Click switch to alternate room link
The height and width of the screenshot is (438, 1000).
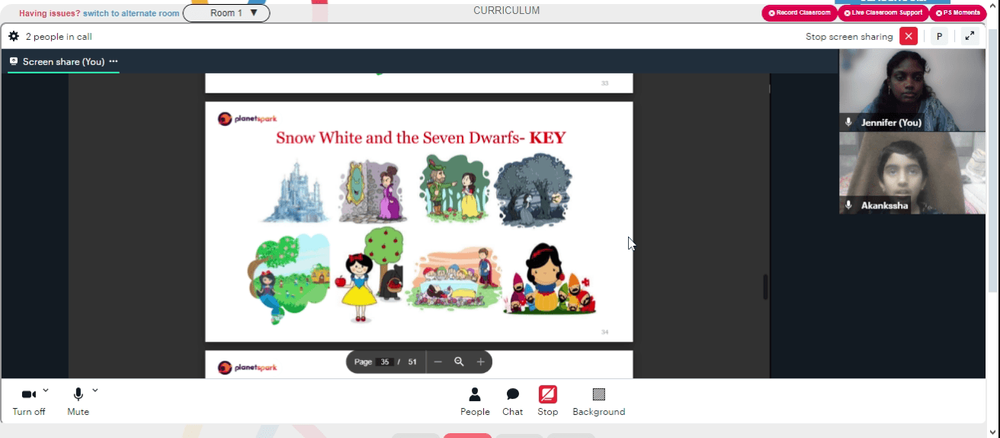coord(131,13)
